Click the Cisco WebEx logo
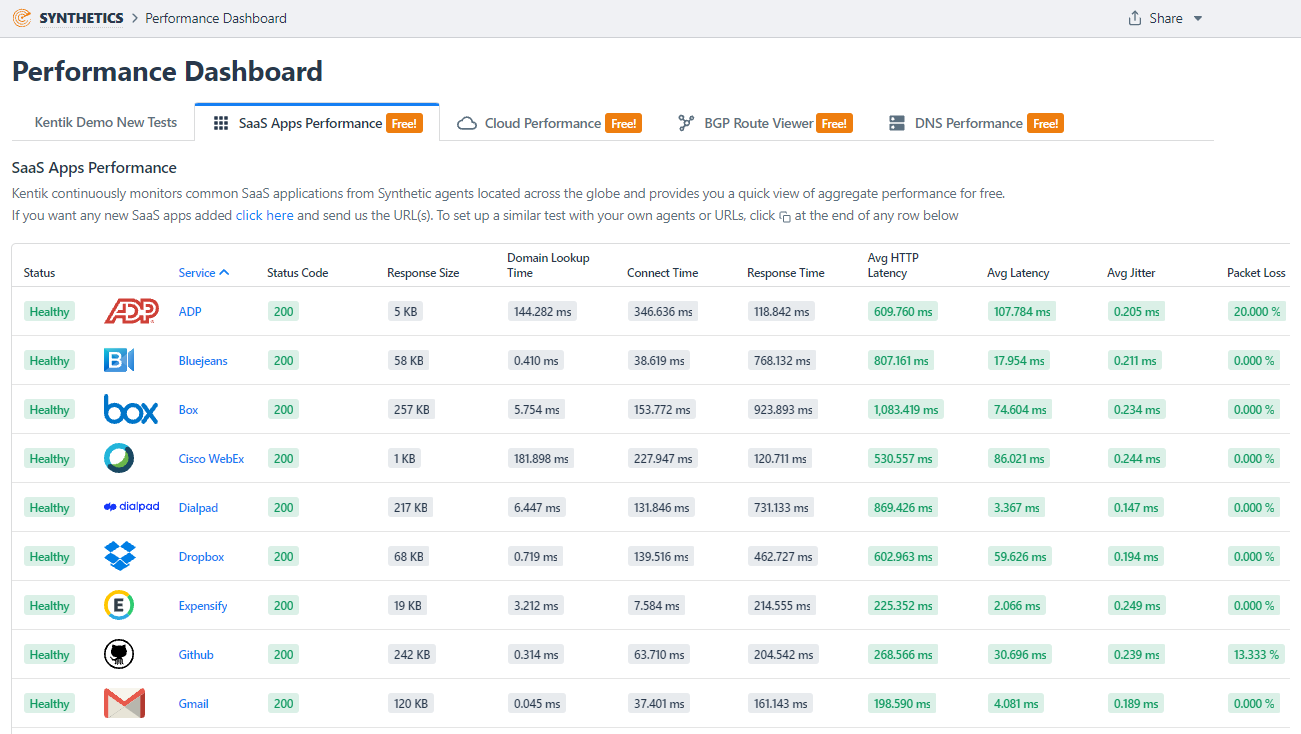Viewport: 1301px width, 734px height. [x=119, y=458]
